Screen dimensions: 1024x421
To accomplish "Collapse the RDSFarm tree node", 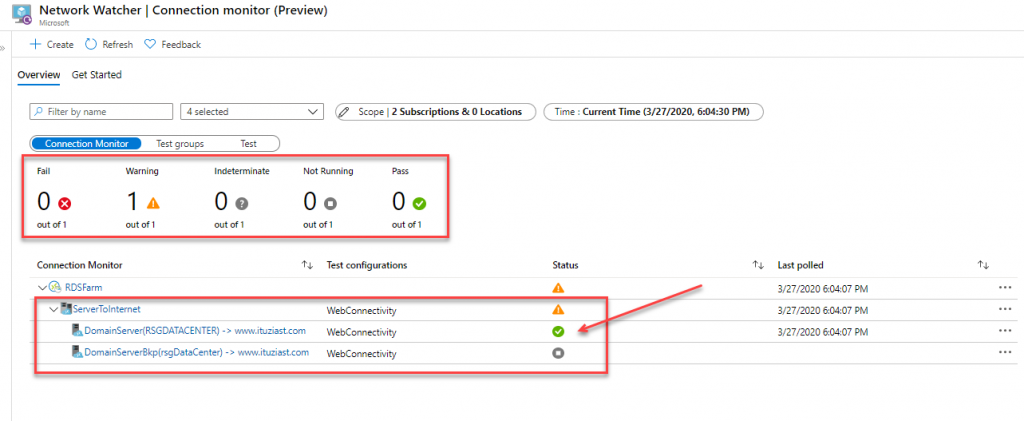I will coord(42,287).
